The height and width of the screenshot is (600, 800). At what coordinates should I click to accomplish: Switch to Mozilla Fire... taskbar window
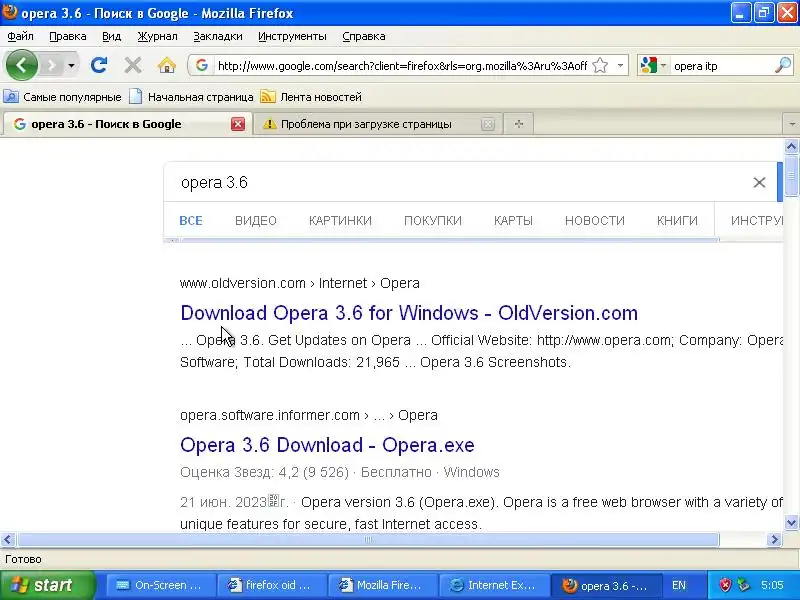coord(383,585)
